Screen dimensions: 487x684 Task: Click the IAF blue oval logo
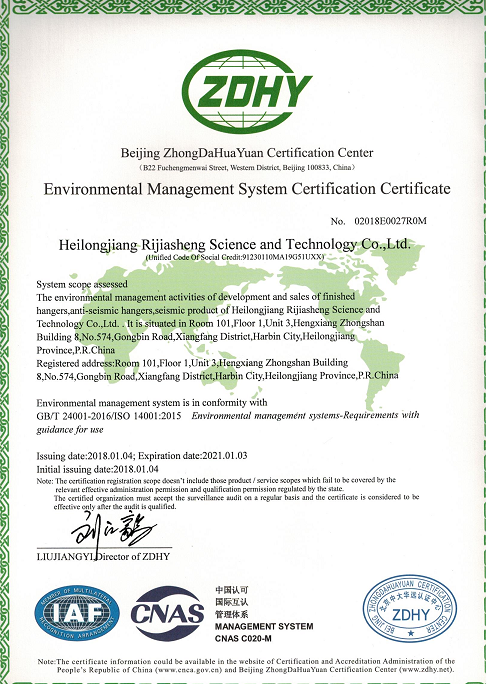coord(77,614)
